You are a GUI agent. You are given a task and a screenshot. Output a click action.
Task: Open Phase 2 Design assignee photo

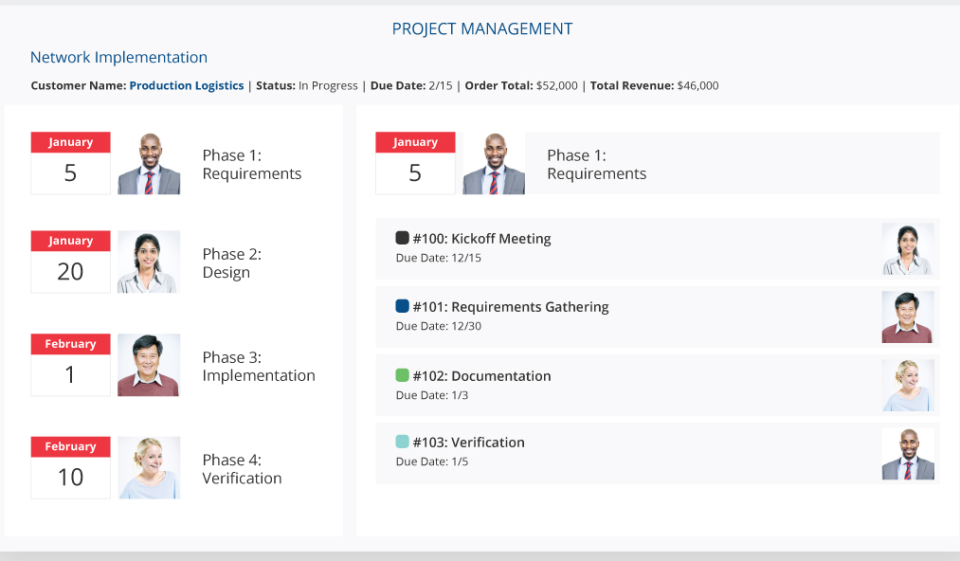149,262
